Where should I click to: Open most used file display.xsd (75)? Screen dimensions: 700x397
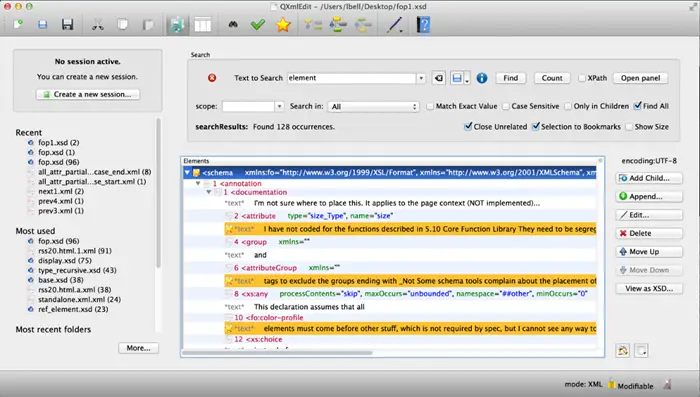click(x=65, y=260)
